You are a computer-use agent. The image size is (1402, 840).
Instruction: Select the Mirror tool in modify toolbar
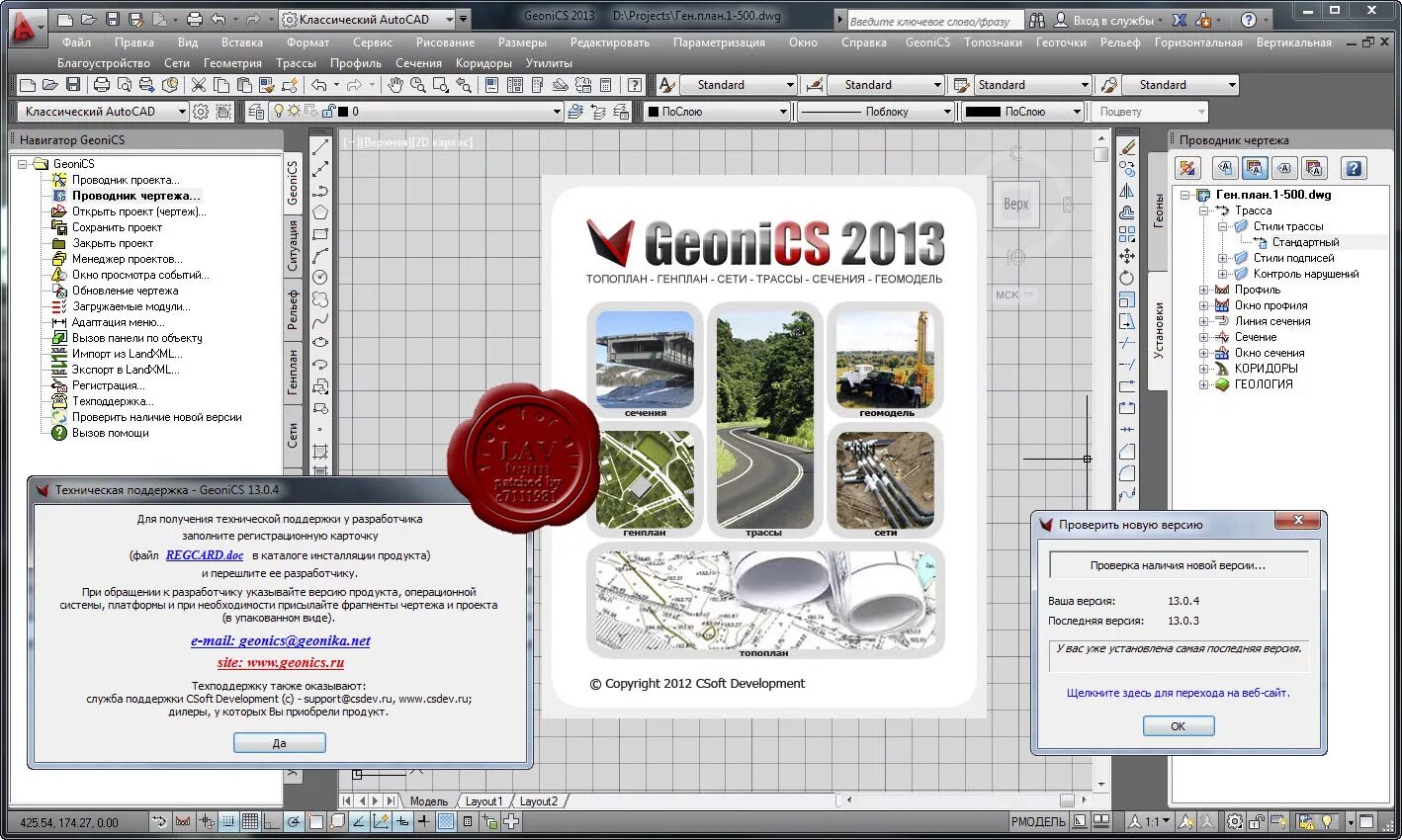point(1127,191)
